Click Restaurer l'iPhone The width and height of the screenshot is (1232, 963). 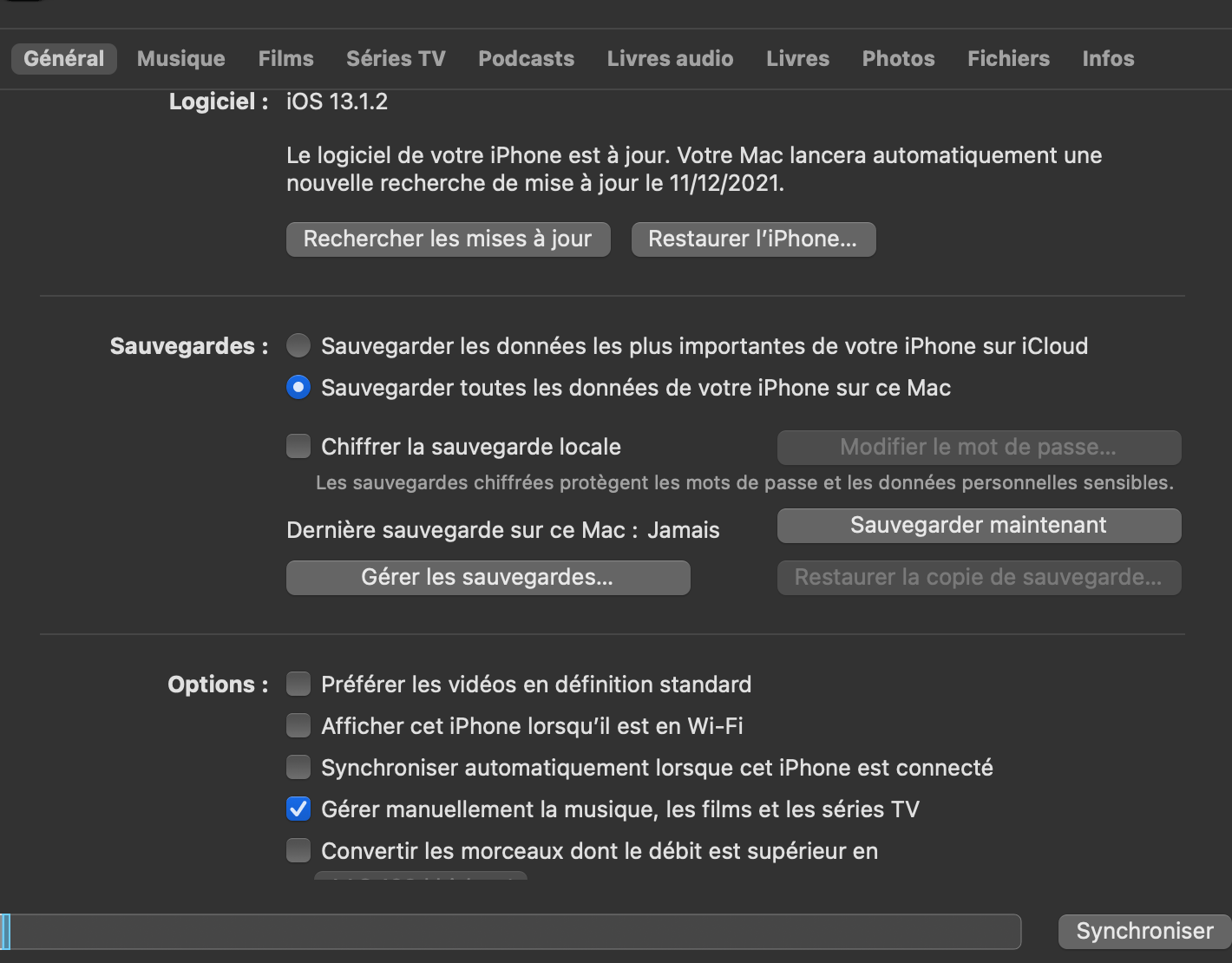(x=753, y=239)
